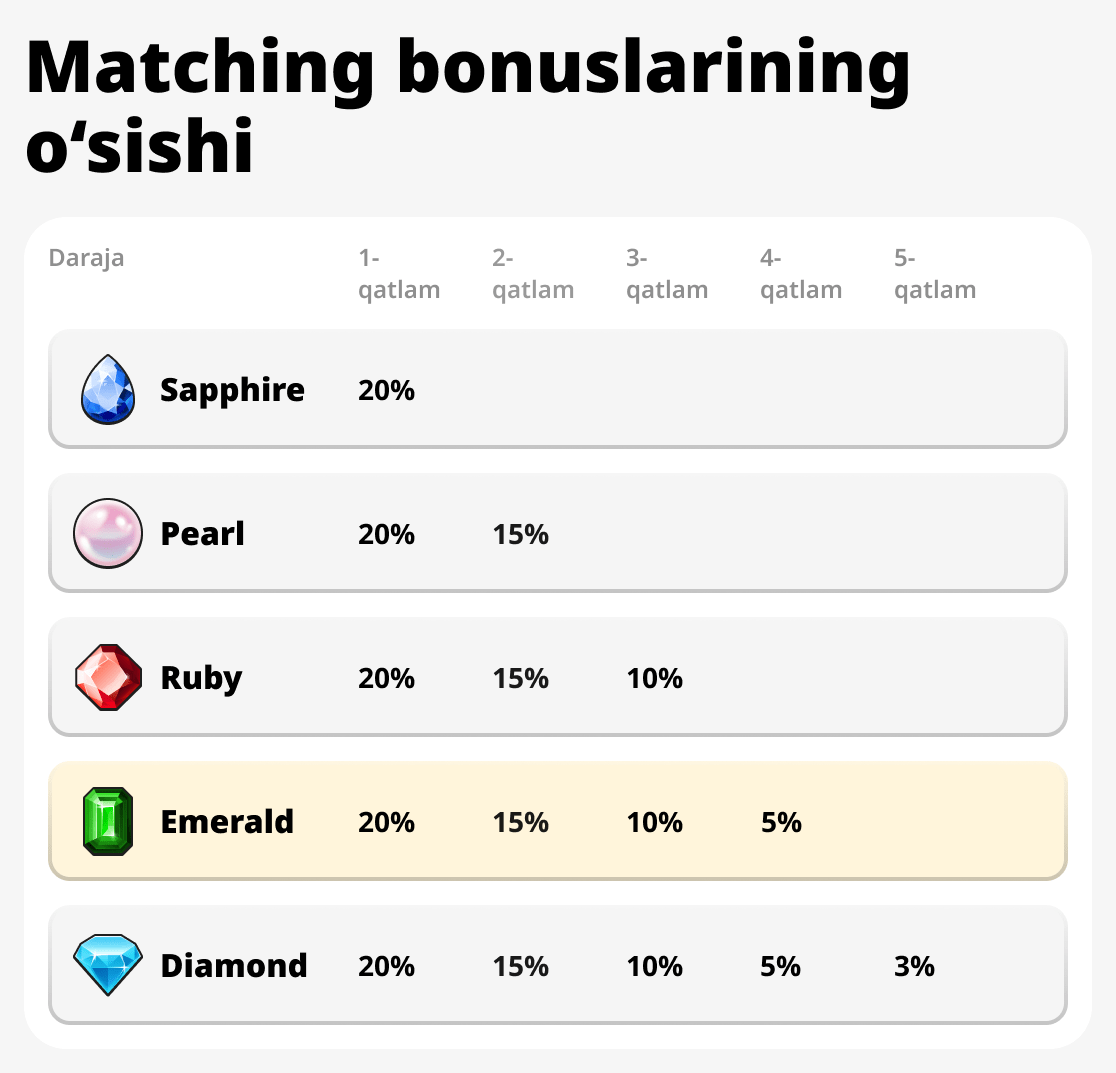Screen dimensions: 1116x1073
Task: Click Emerald's 5% fourth-level bonus
Action: coord(781,822)
